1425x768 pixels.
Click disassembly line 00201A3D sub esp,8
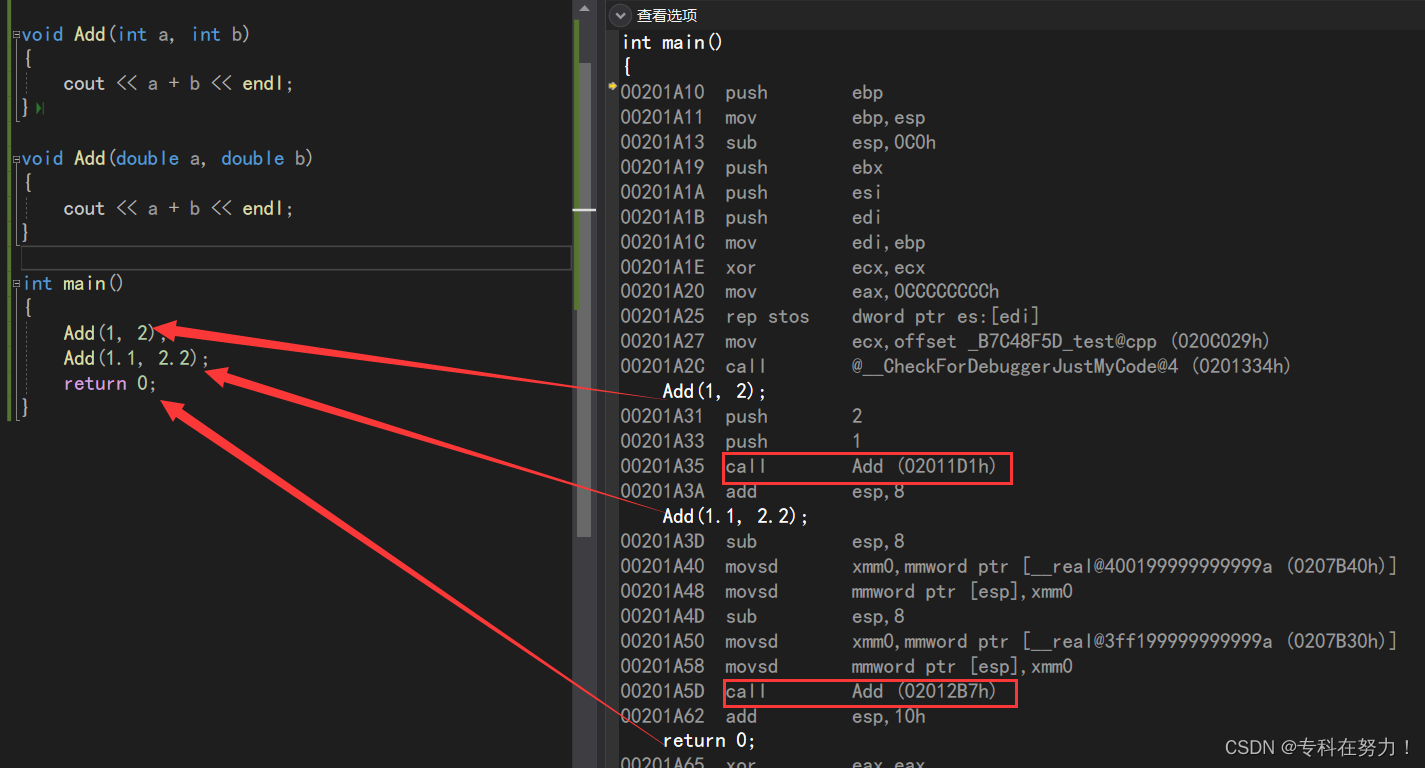coord(763,542)
